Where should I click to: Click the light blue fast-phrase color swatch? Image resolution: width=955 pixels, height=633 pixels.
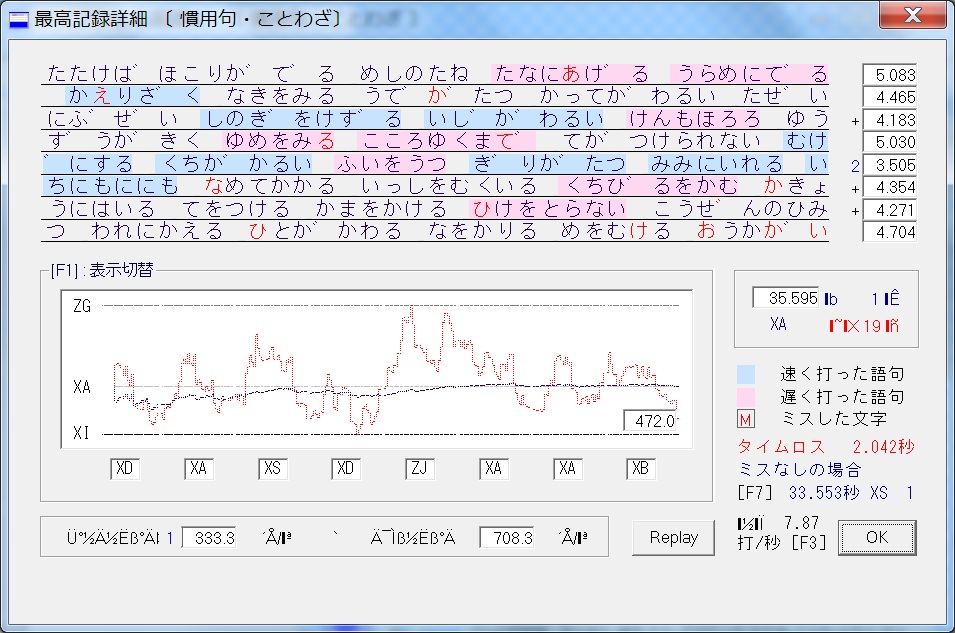pos(745,374)
